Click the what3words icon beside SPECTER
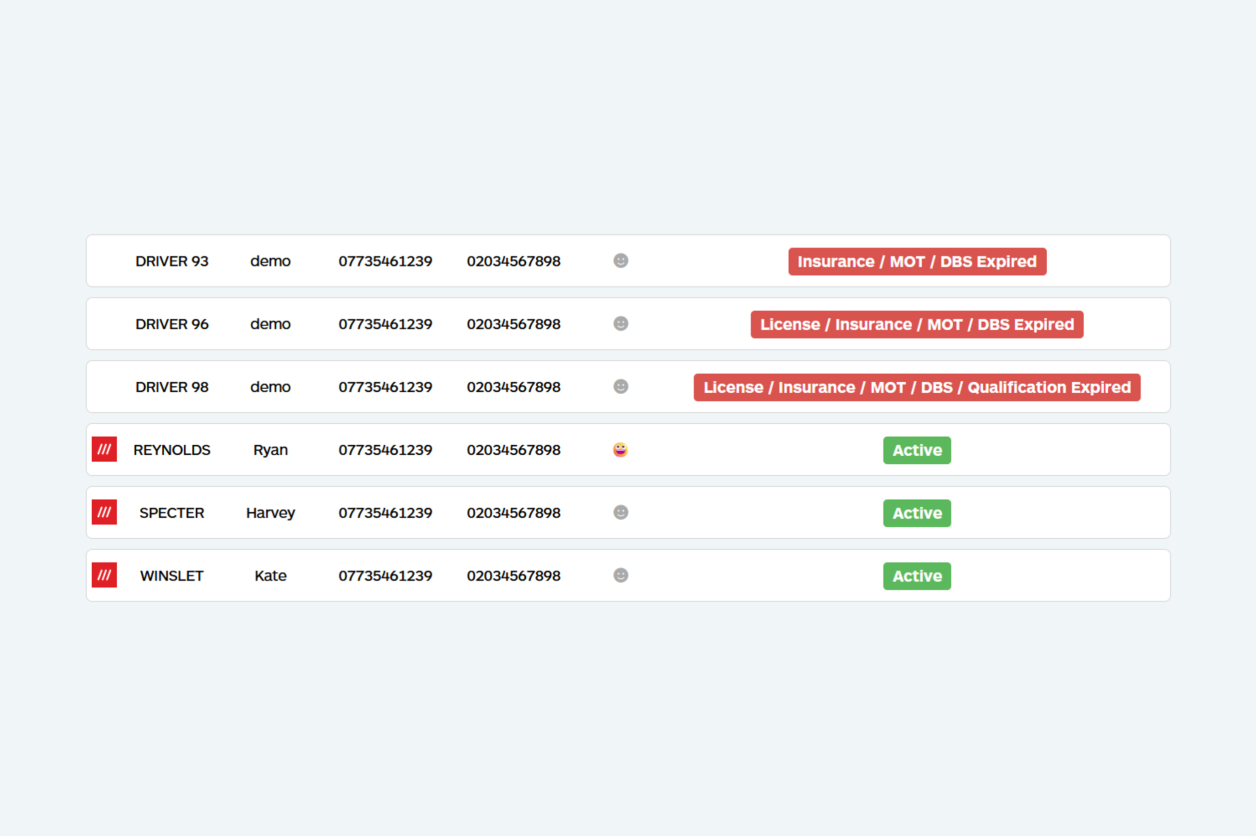This screenshot has height=836, width=1256. (x=104, y=513)
